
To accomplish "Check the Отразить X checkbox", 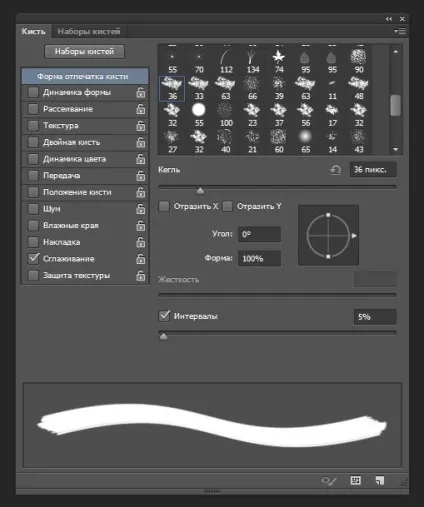I will pyautogui.click(x=164, y=206).
